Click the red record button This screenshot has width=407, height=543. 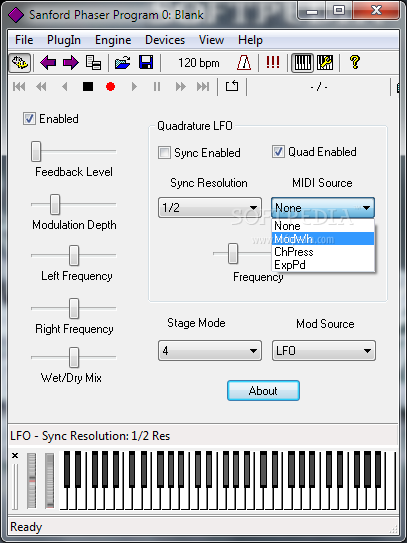coord(110,87)
